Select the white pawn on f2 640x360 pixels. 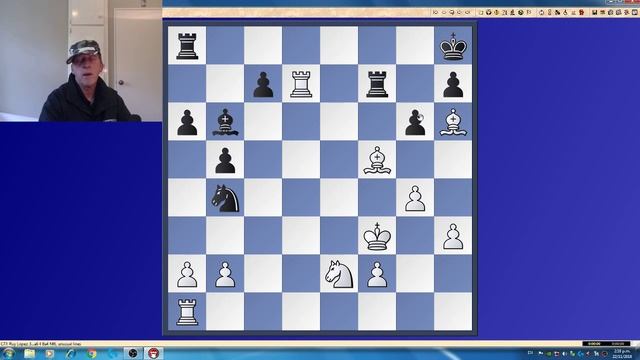377,275
